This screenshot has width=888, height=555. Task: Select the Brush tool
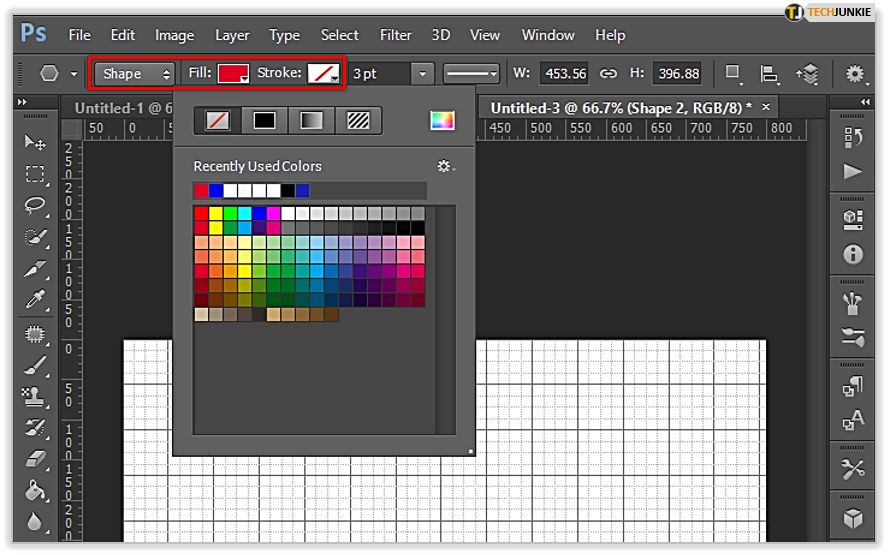point(35,366)
